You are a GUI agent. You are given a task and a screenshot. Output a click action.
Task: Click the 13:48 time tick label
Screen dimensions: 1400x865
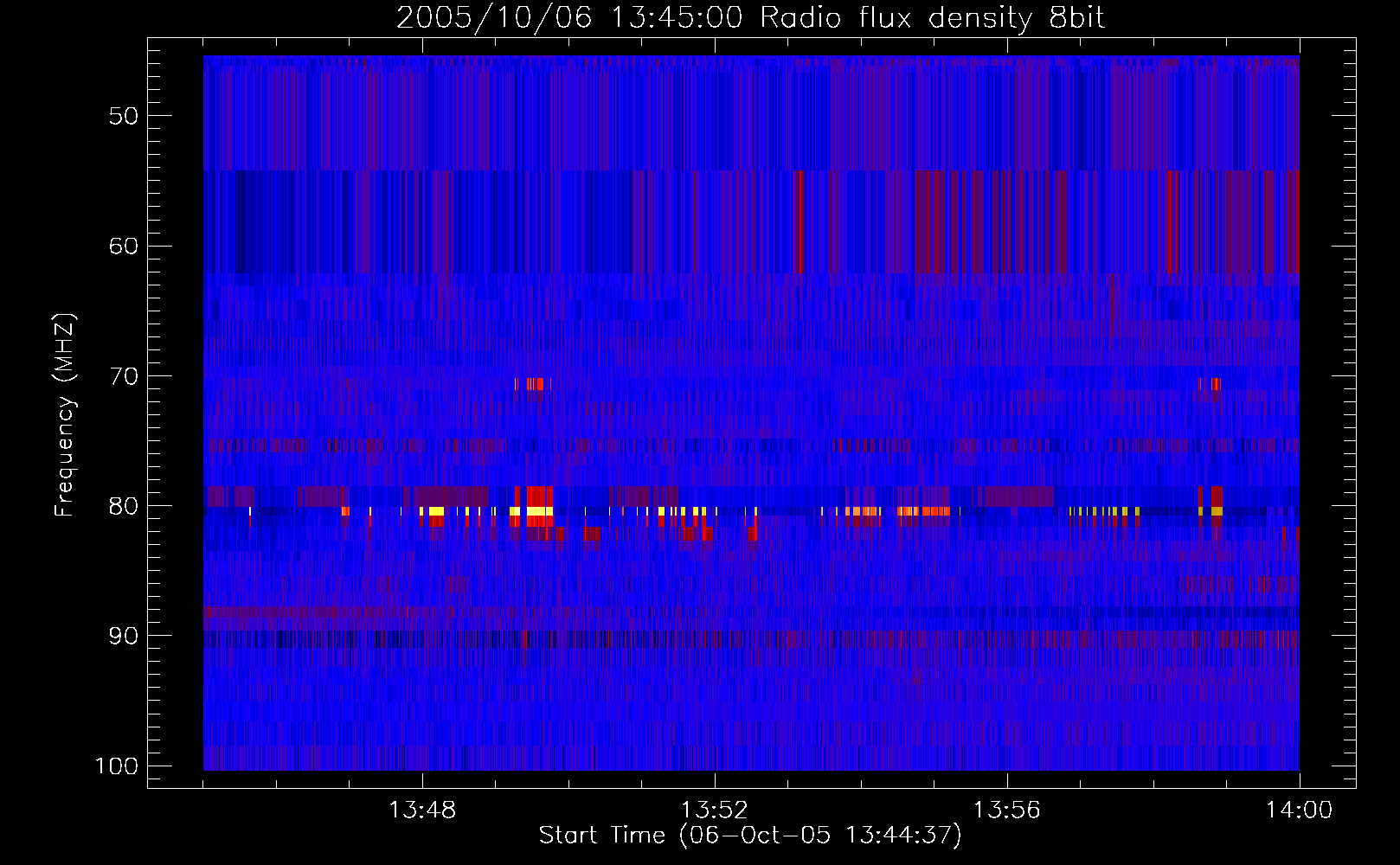[422, 811]
